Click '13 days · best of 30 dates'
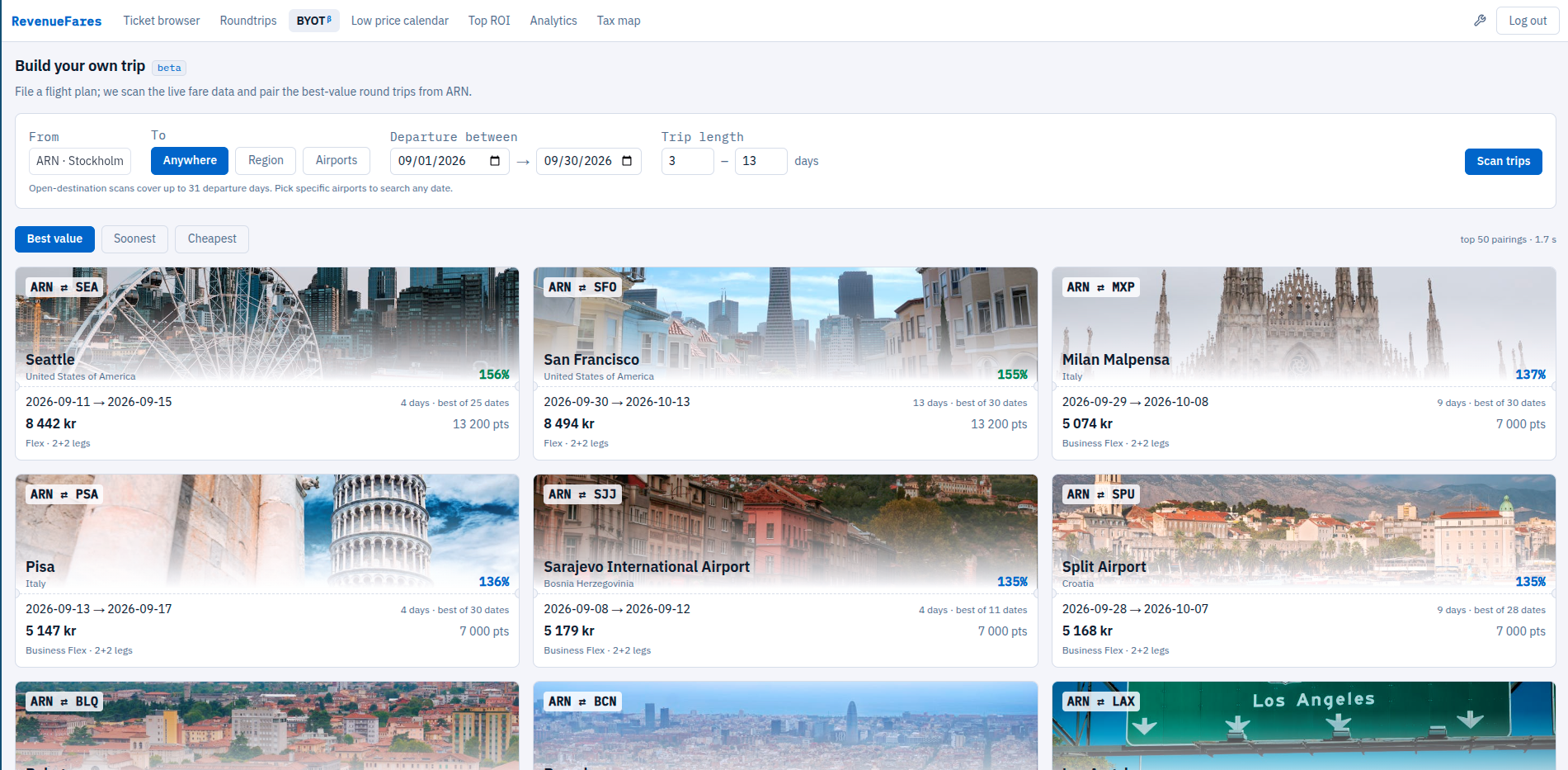Image resolution: width=1568 pixels, height=770 pixels. 970,403
